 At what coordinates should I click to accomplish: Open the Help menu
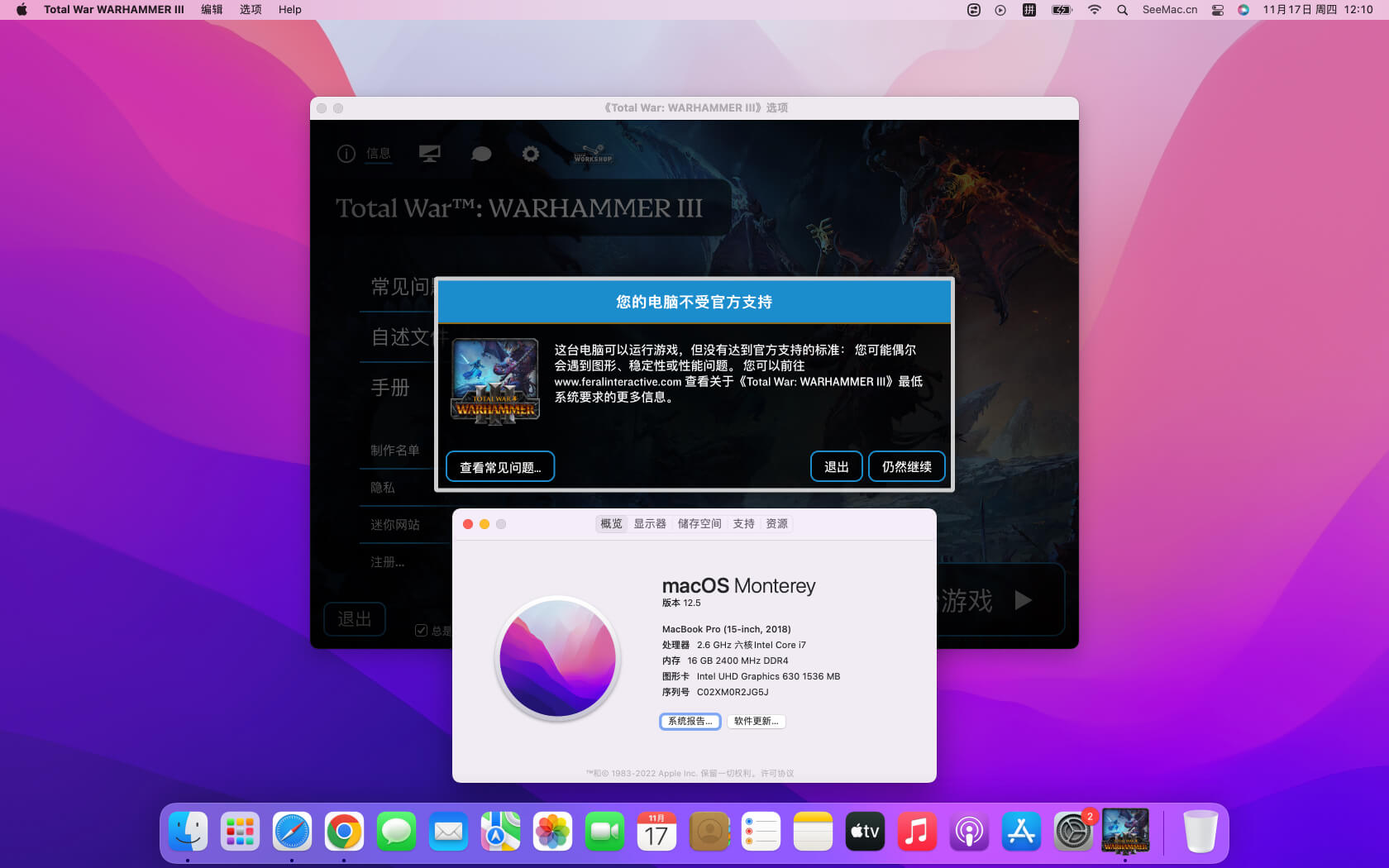(x=289, y=10)
